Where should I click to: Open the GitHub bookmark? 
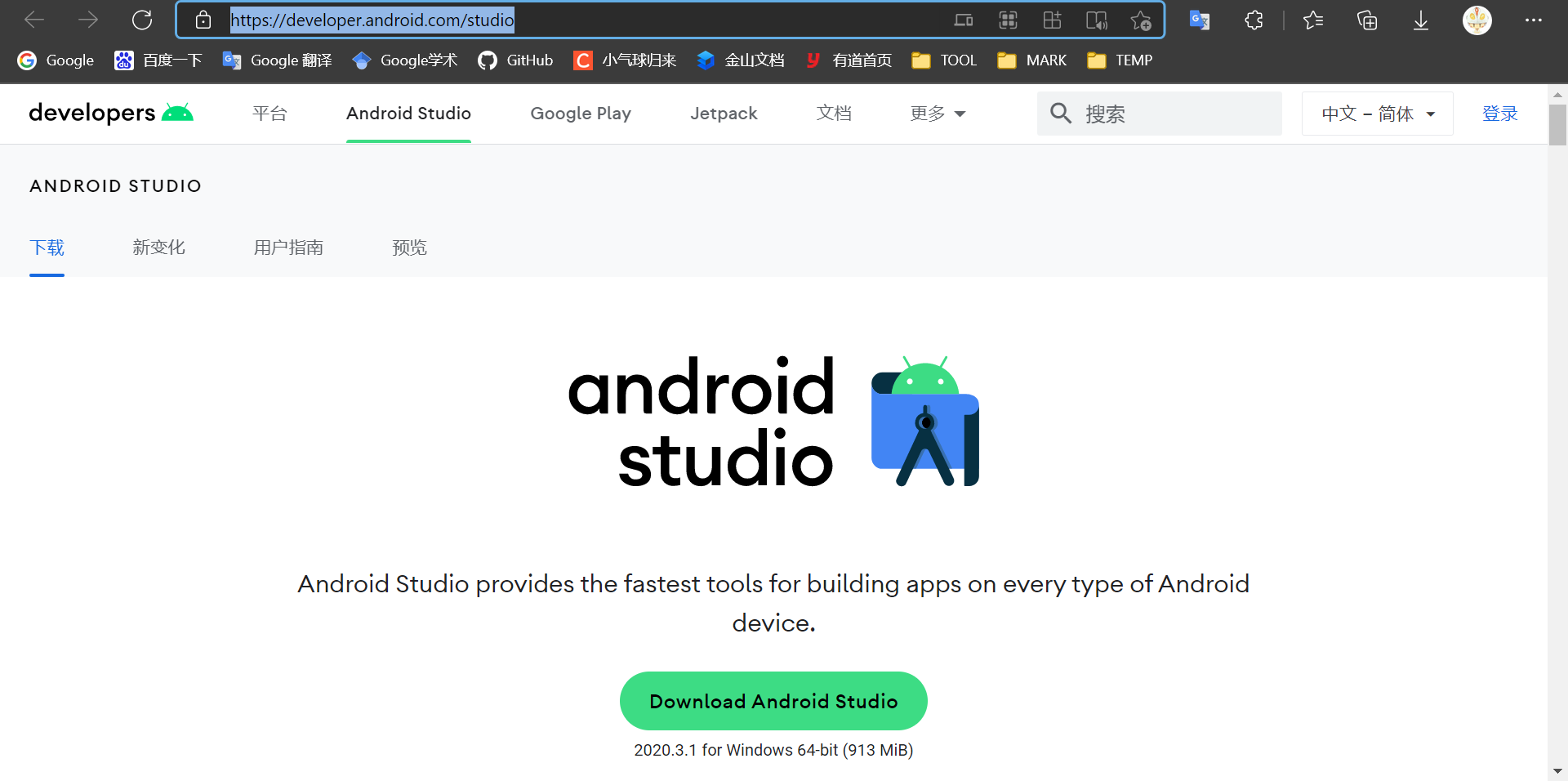(x=515, y=60)
